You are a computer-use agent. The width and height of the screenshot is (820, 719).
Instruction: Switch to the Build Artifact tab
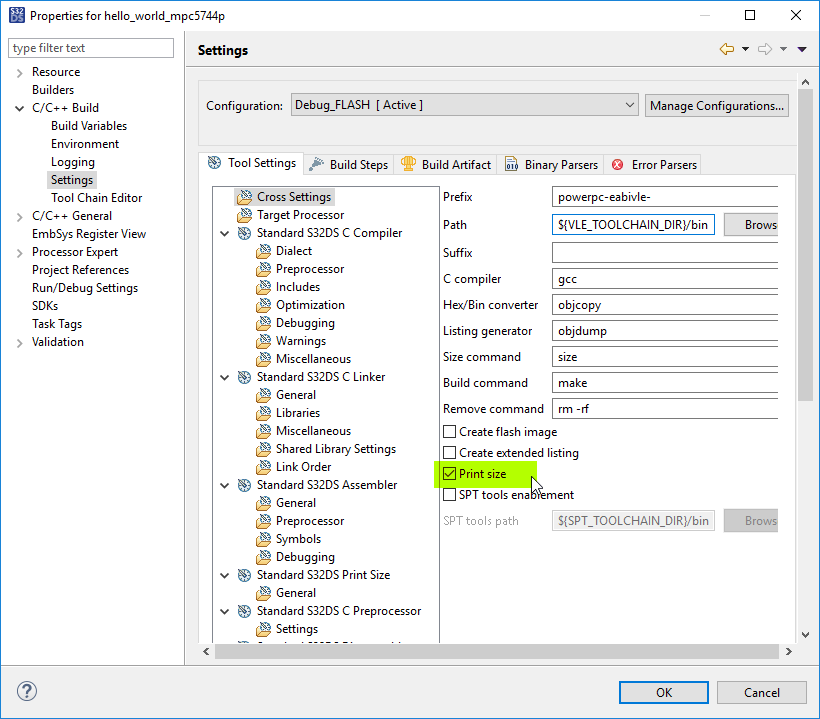(447, 165)
